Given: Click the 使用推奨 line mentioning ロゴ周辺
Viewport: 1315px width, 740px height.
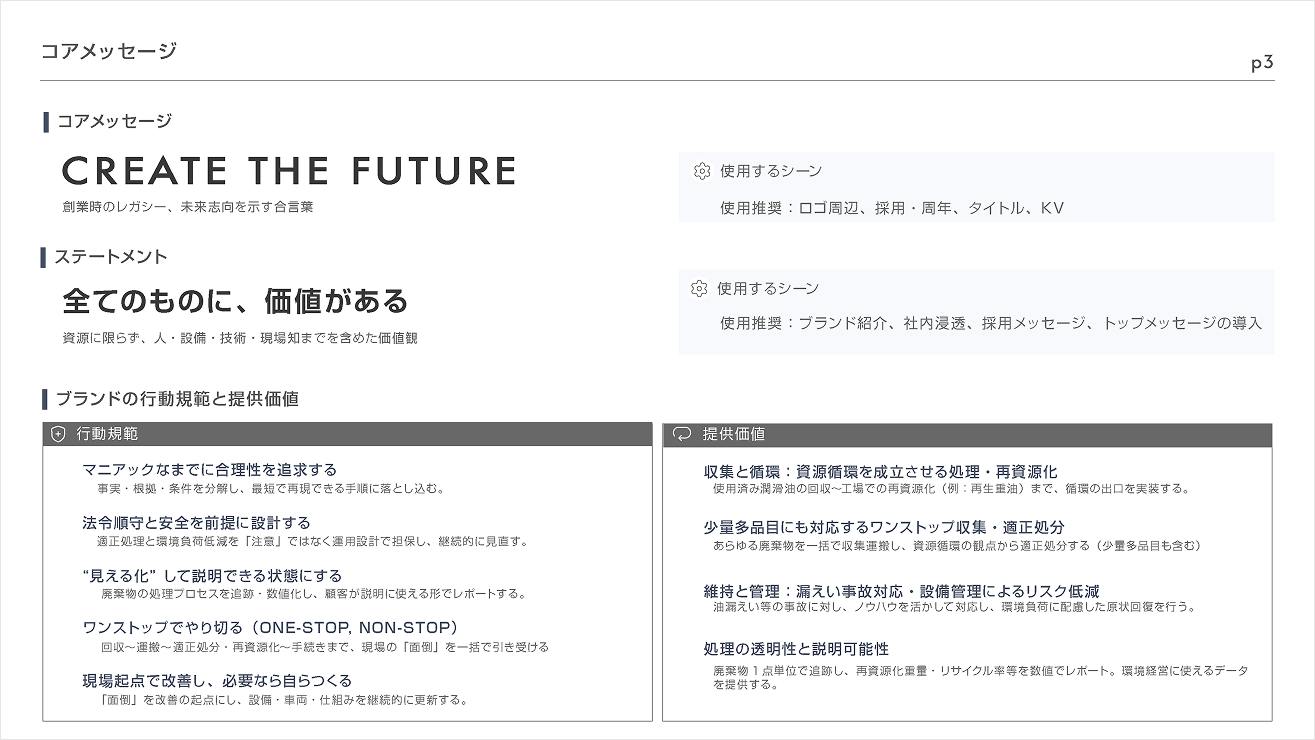Looking at the screenshot, I should coord(892,208).
